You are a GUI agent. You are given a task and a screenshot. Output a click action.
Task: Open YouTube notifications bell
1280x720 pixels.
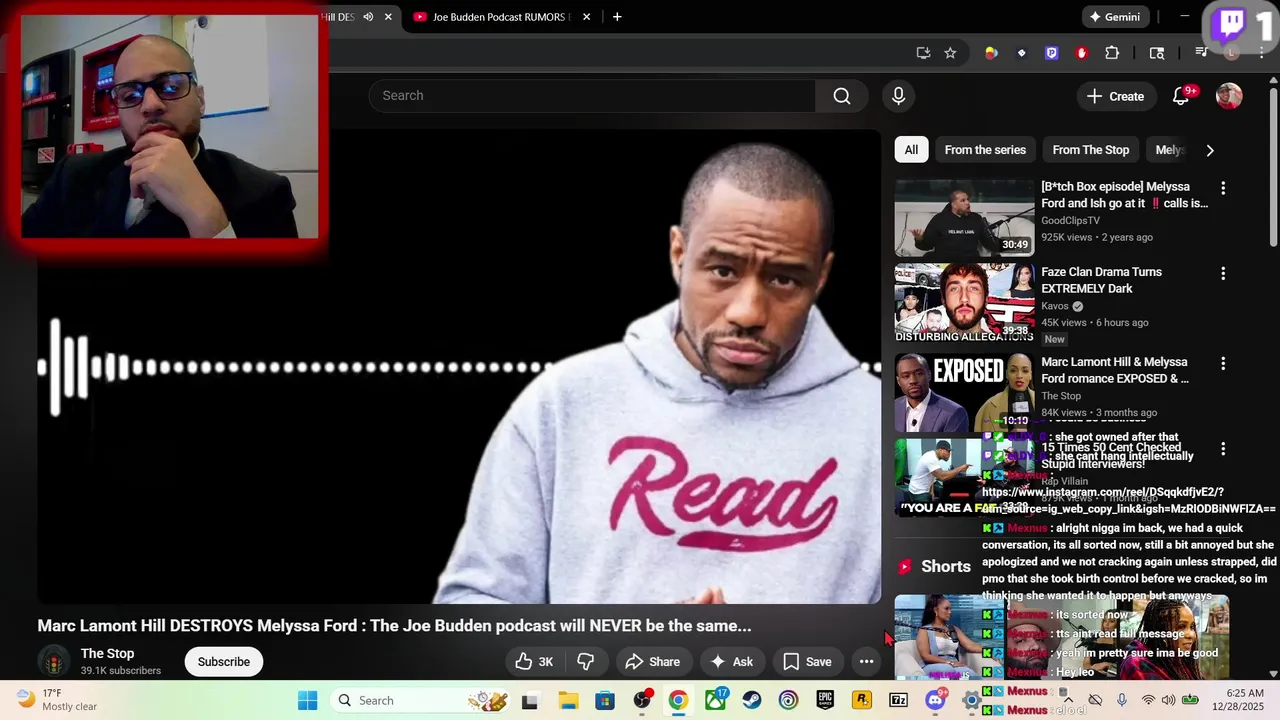coord(1181,96)
